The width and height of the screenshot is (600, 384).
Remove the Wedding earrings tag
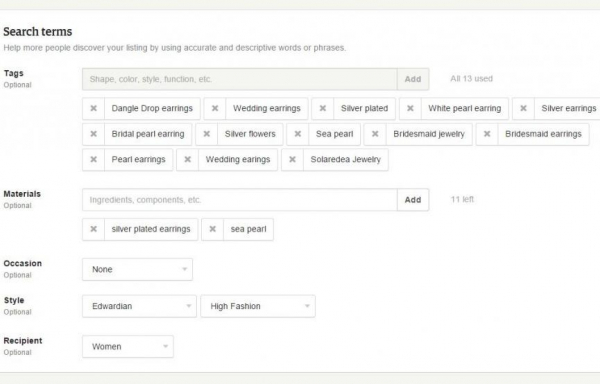point(215,108)
